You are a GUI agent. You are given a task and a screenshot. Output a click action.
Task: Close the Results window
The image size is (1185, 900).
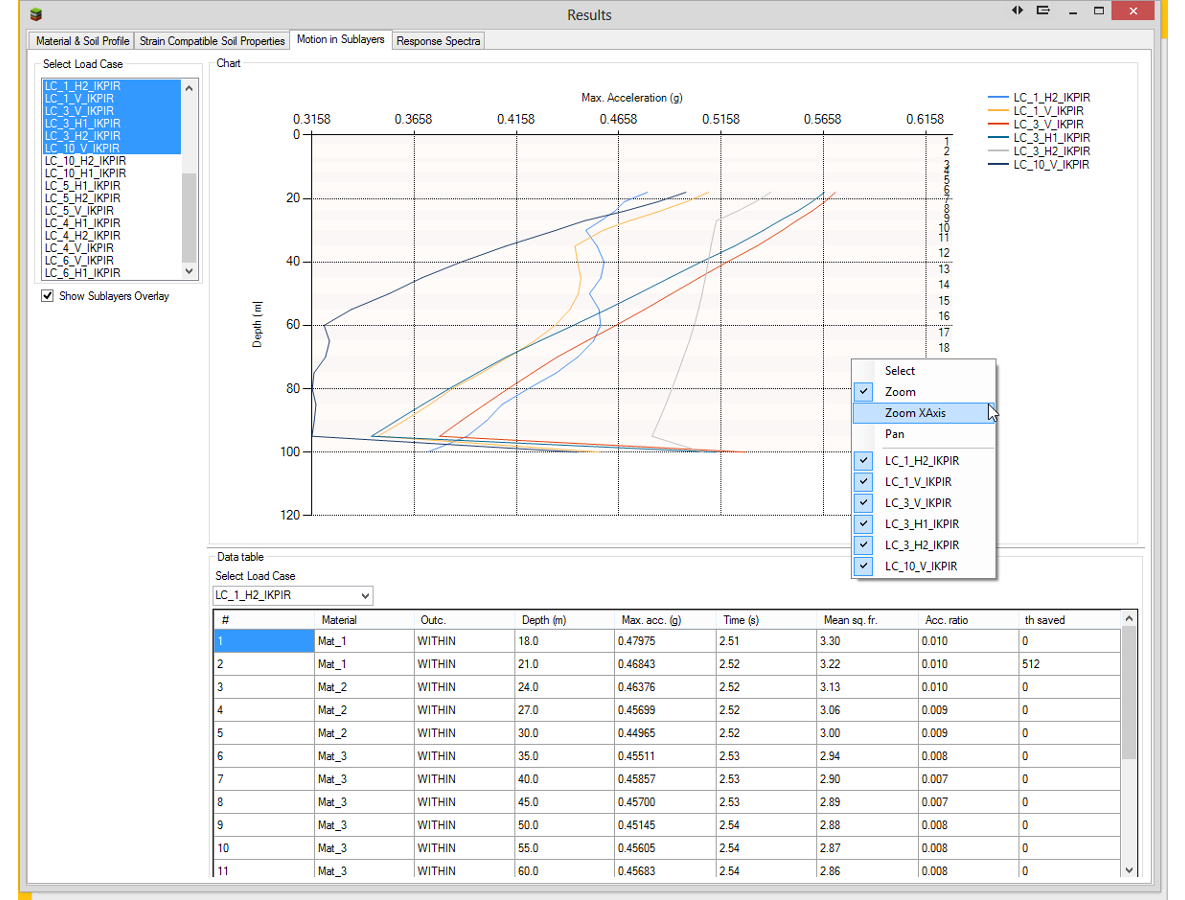coord(1132,11)
